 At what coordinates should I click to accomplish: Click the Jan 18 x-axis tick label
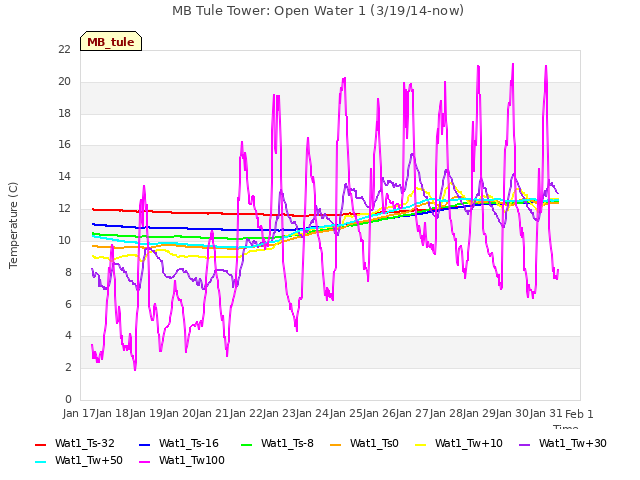113,413
